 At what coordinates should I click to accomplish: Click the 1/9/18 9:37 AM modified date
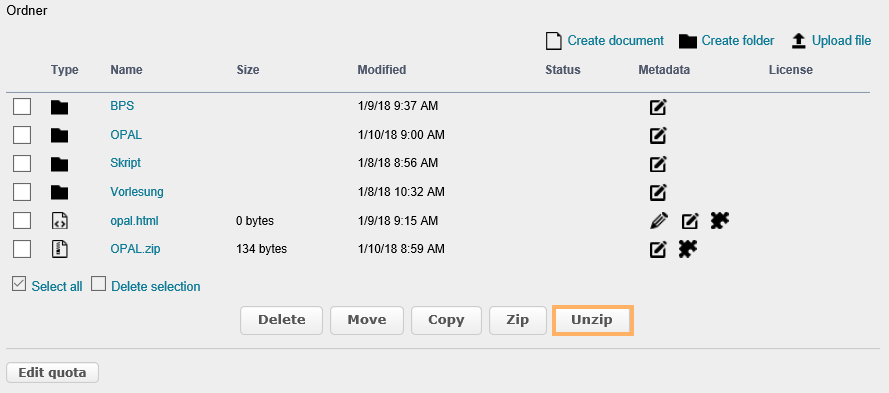tap(397, 106)
